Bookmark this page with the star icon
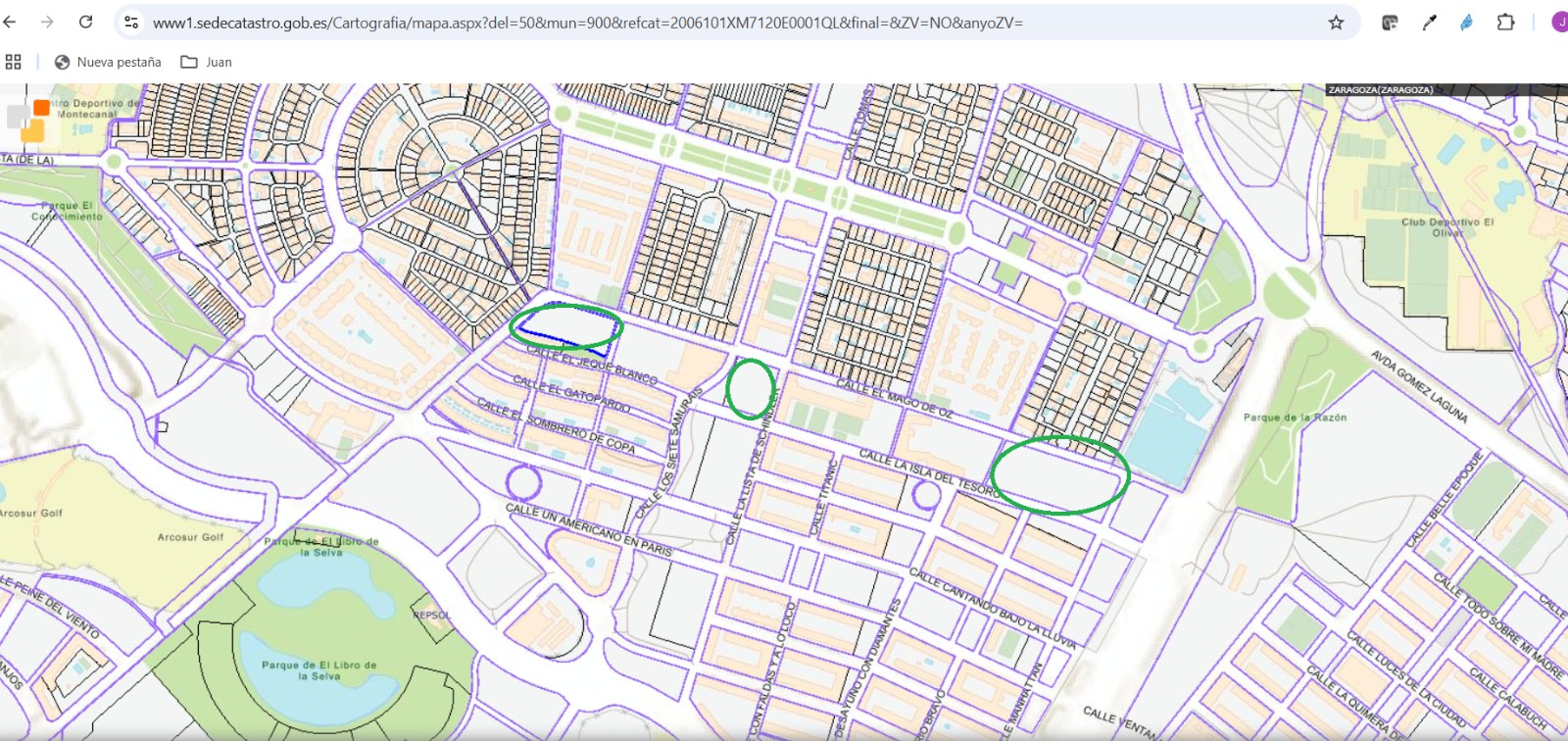Screen dimensions: 1568x741 1336,23
